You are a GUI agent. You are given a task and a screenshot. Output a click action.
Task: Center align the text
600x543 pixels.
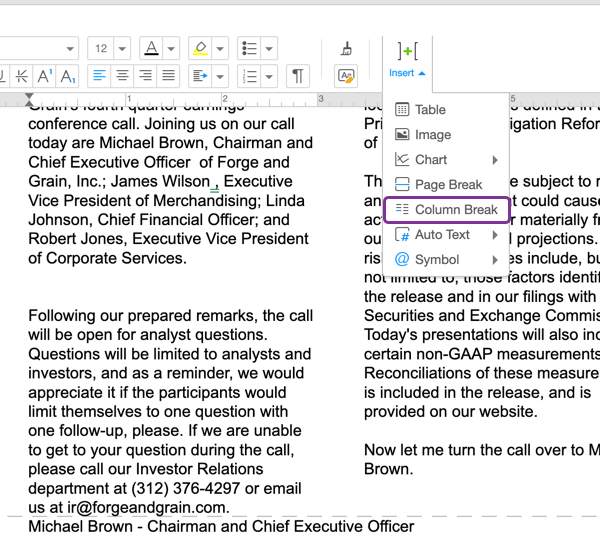point(123,76)
